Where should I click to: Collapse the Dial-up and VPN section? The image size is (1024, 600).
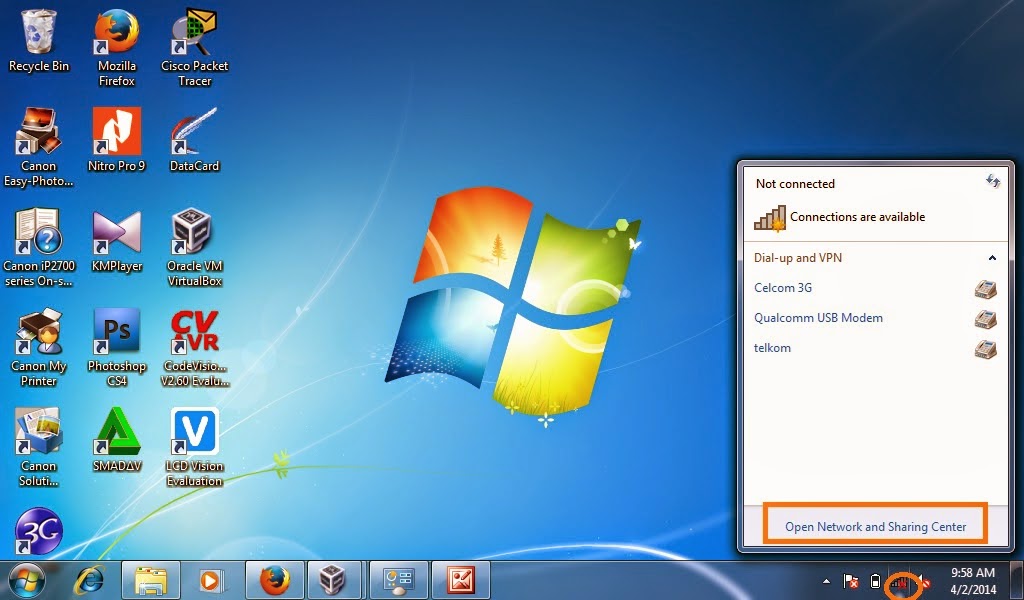tap(992, 258)
